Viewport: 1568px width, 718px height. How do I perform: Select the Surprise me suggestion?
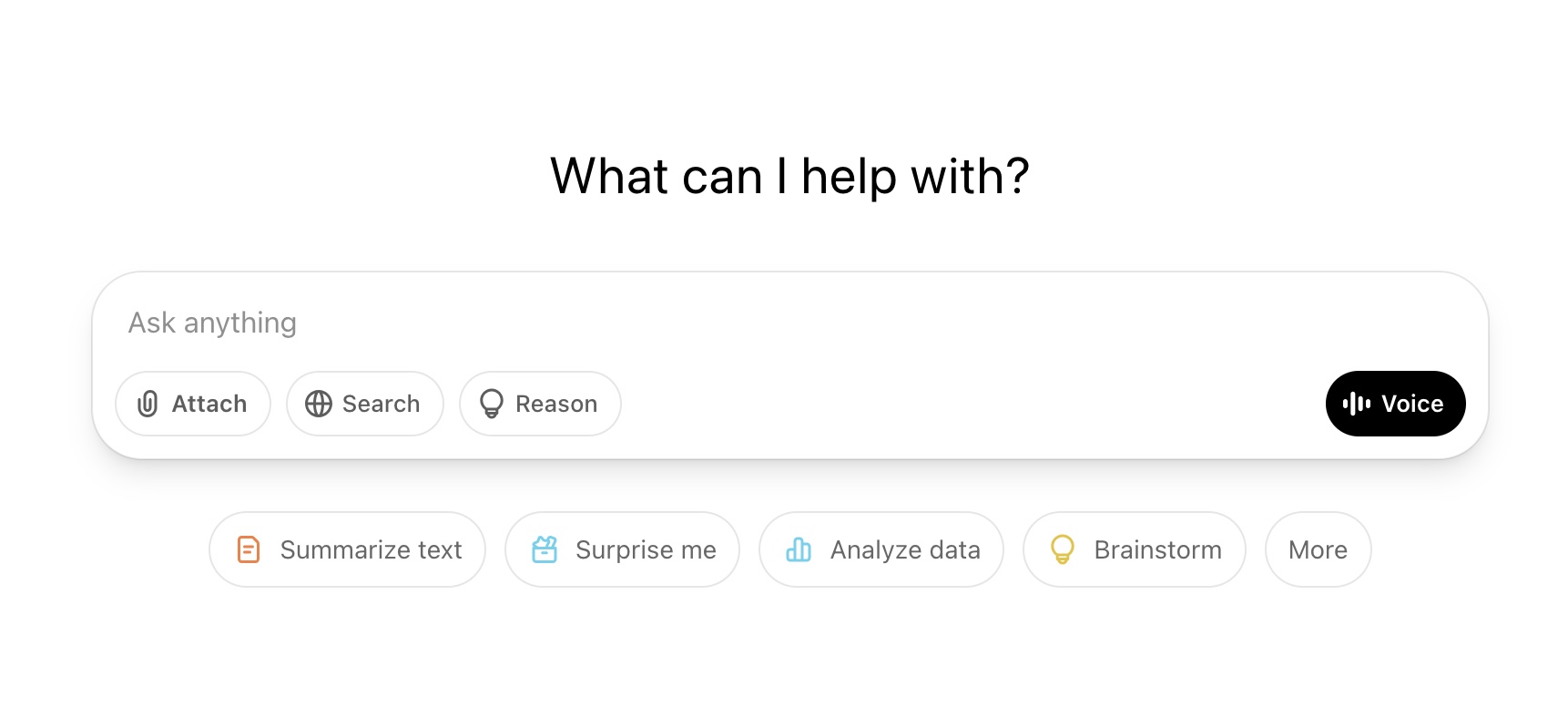click(x=622, y=549)
